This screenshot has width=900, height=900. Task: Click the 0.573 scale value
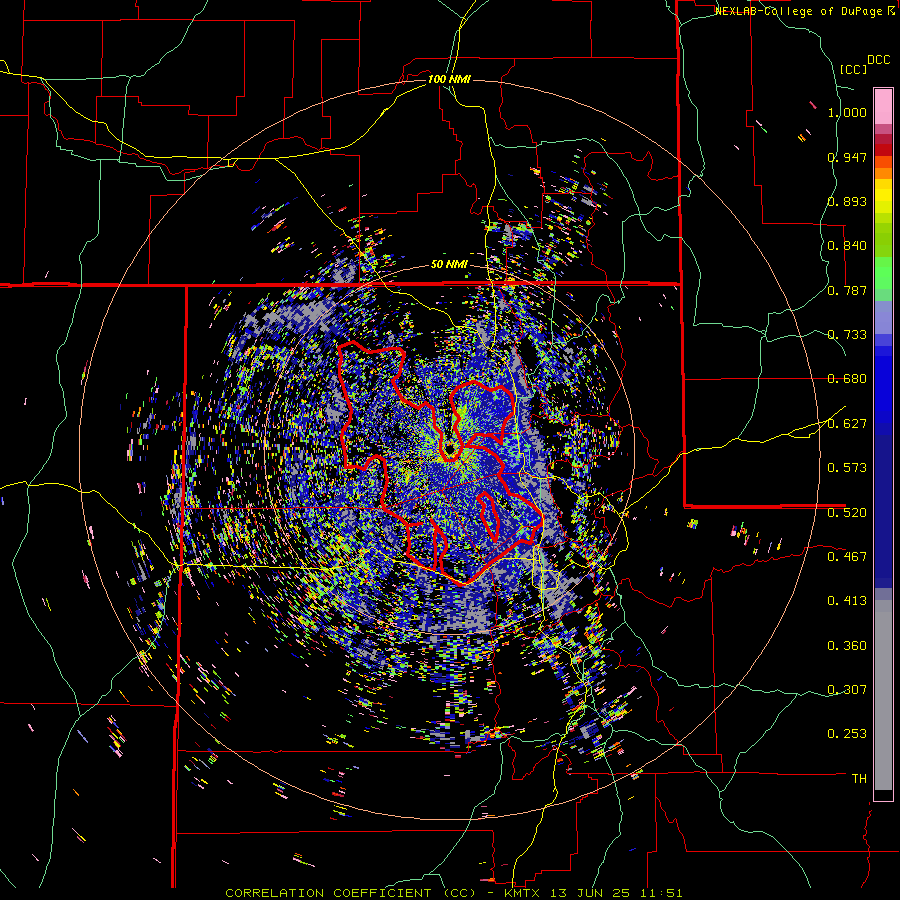[x=847, y=468]
